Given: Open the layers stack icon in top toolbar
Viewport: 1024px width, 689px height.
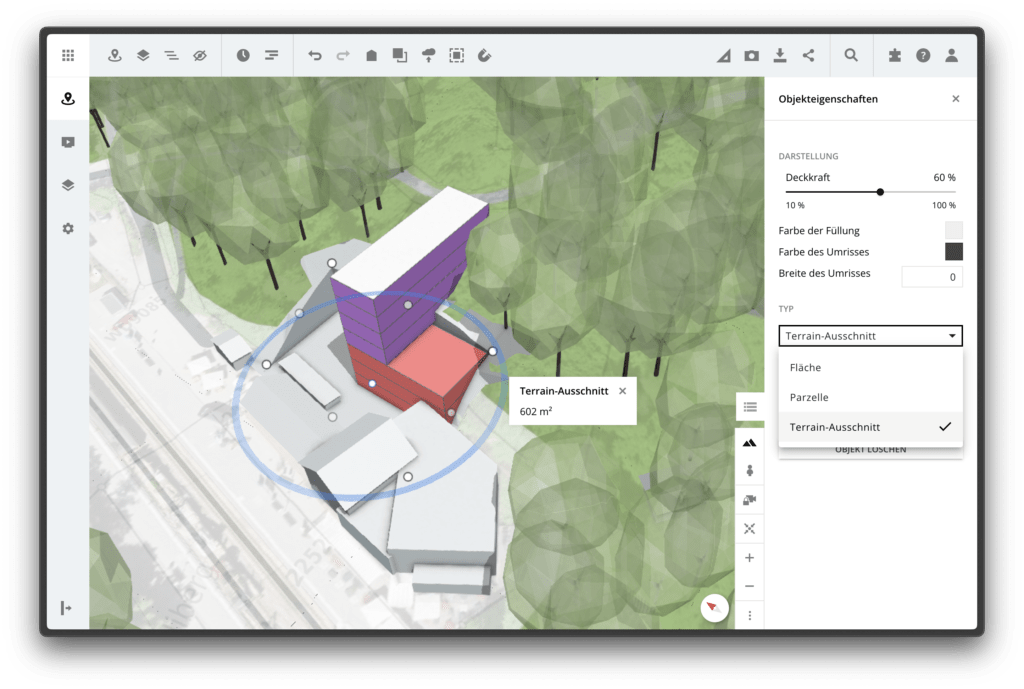Looking at the screenshot, I should pos(143,56).
